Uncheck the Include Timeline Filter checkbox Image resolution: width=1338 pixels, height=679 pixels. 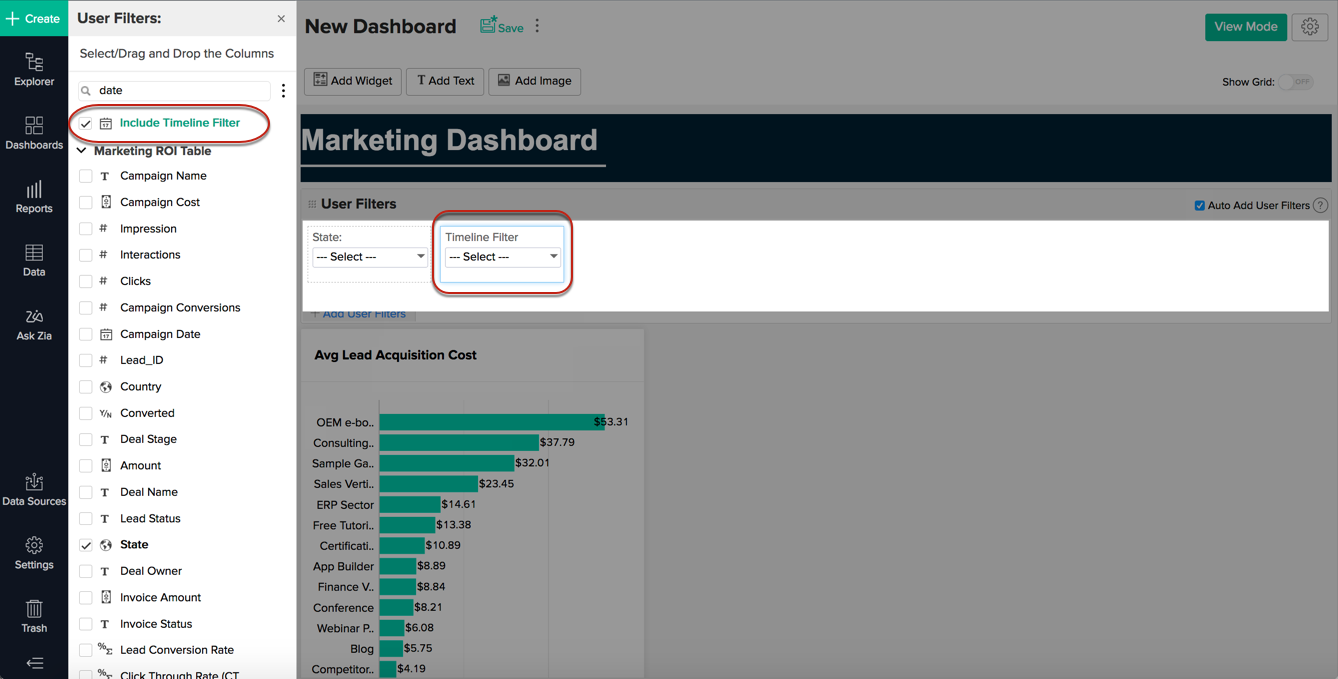pyautogui.click(x=86, y=123)
